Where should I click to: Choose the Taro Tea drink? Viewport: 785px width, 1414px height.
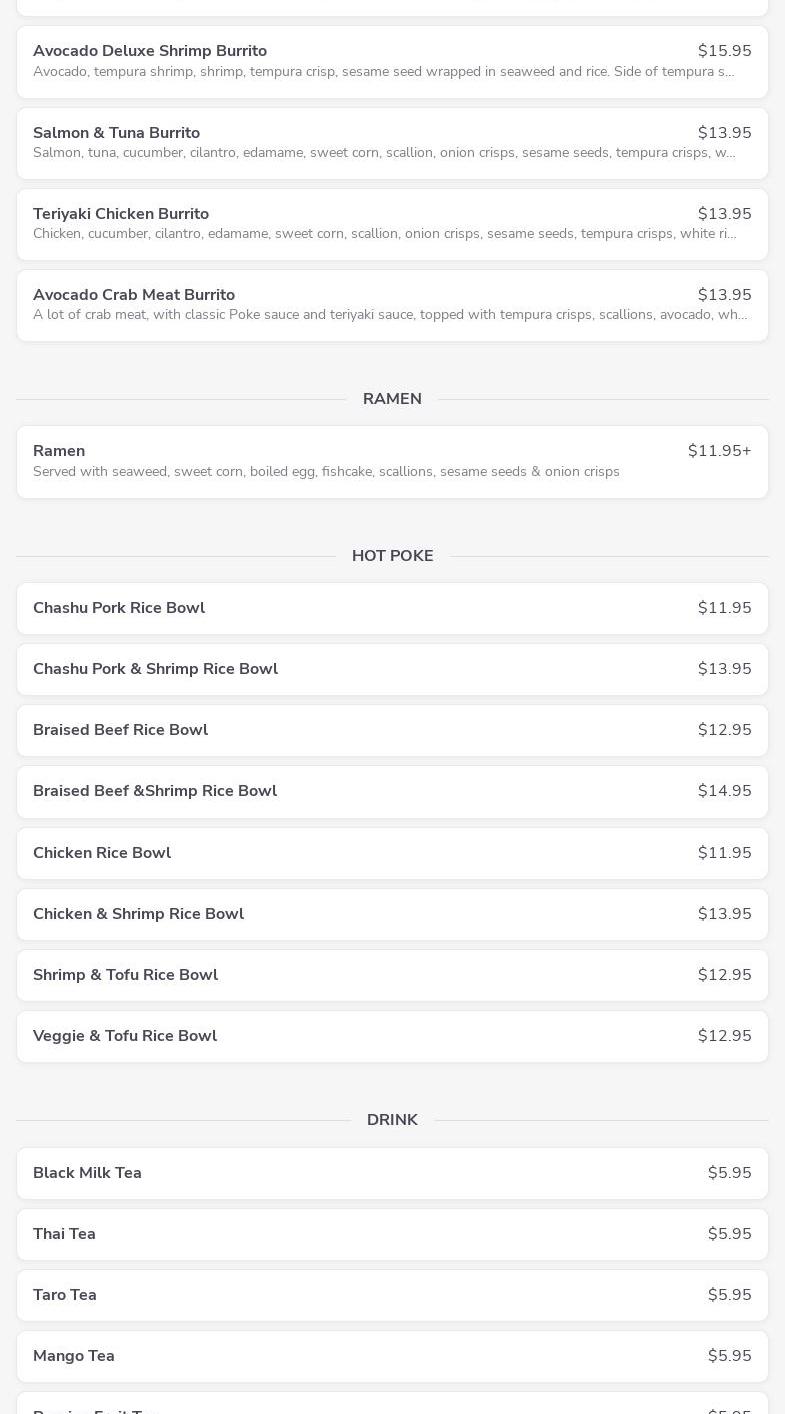[x=392, y=1295]
